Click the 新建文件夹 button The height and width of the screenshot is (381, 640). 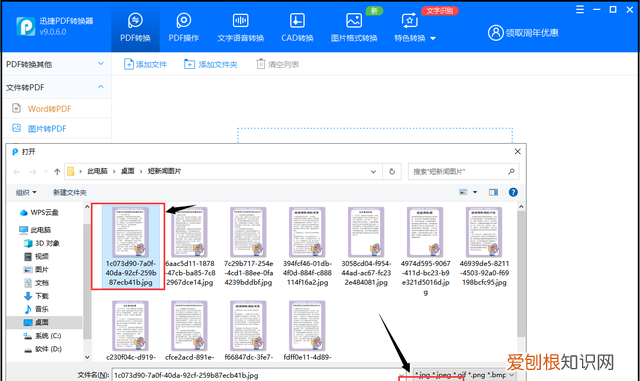[x=69, y=192]
